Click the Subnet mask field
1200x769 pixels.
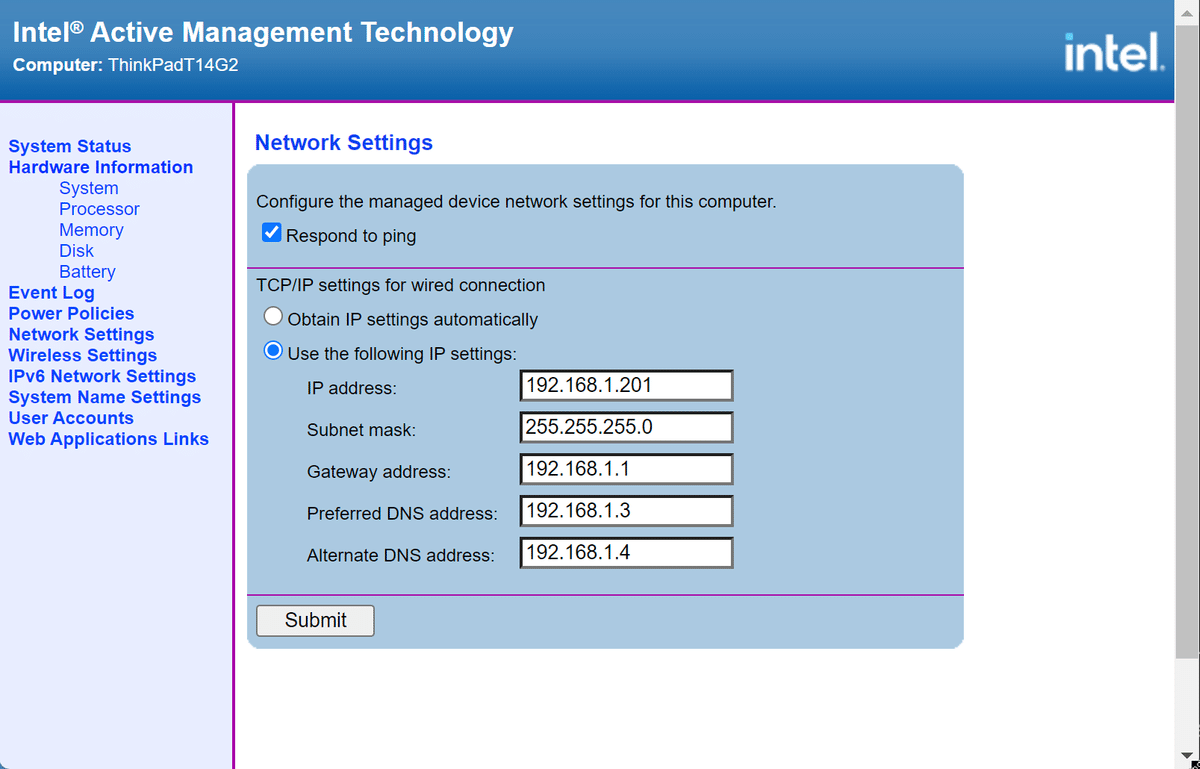pyautogui.click(x=626, y=427)
